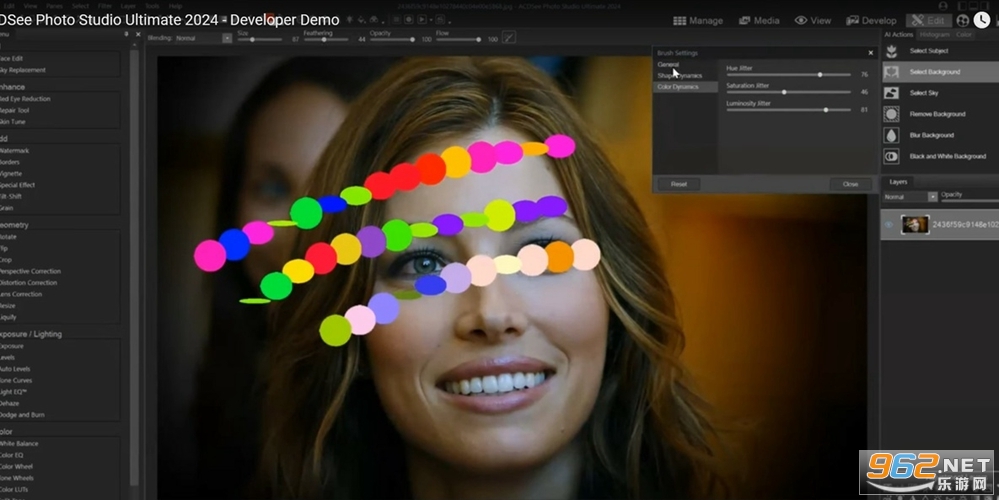Click the Select Sky cloud icon
This screenshot has width=999, height=500.
pos(891,93)
